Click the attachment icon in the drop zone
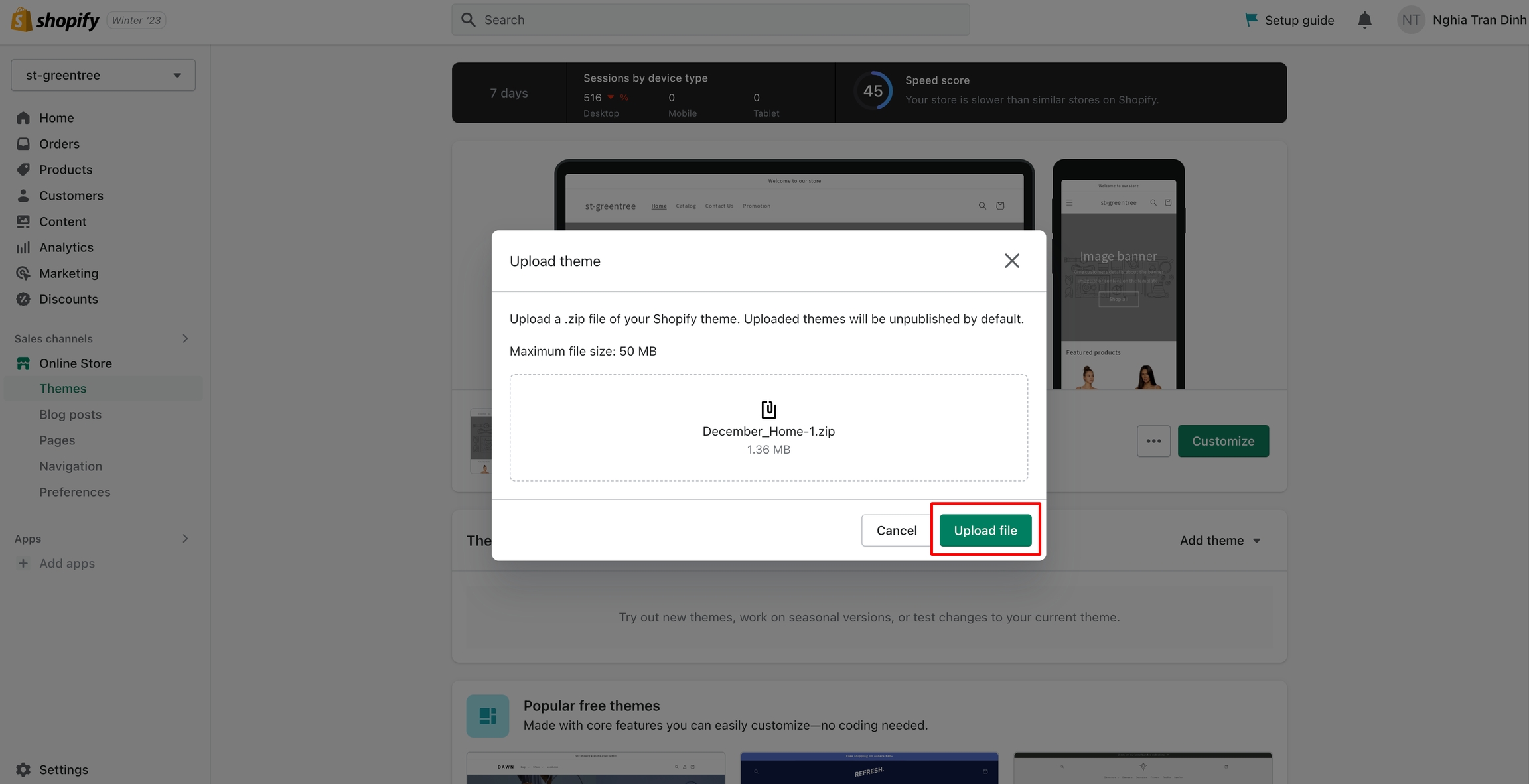 (768, 409)
